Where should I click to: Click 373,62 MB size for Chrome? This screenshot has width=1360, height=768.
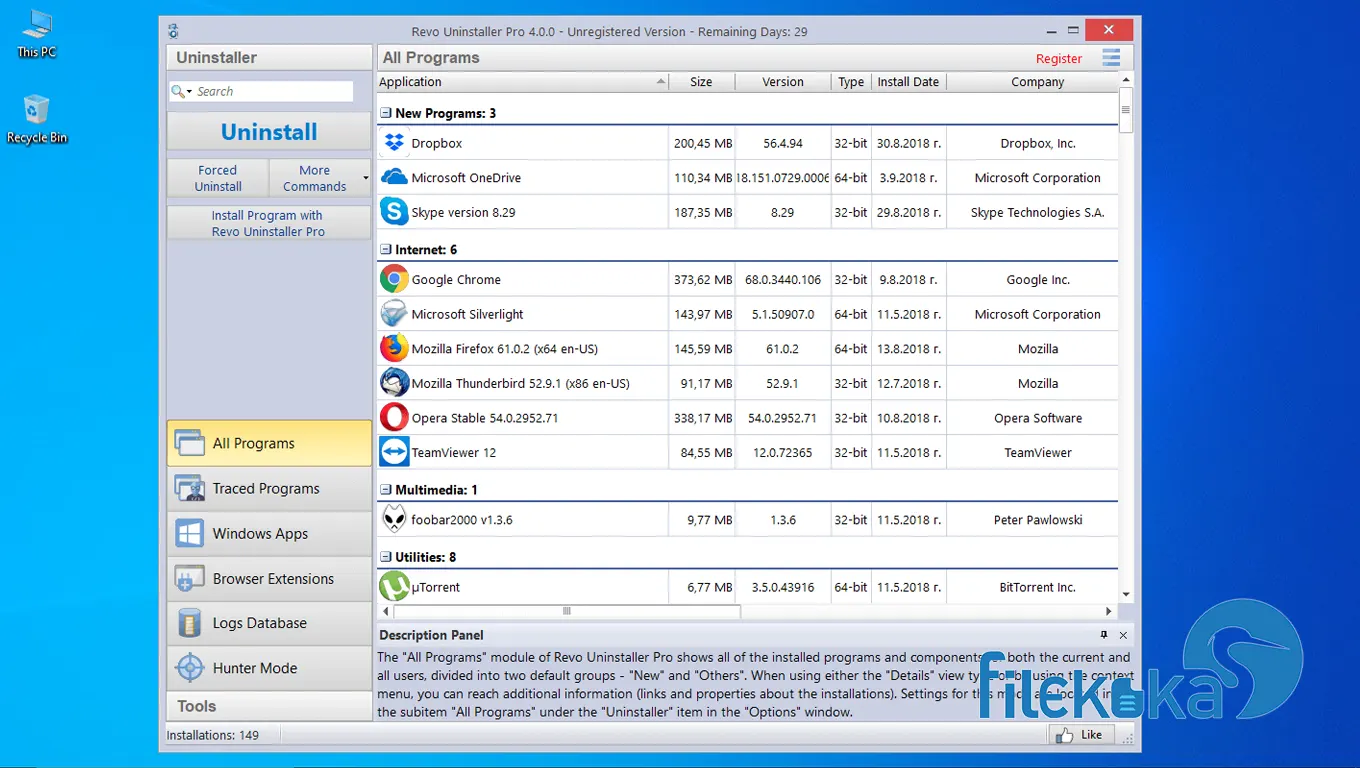[x=703, y=279]
